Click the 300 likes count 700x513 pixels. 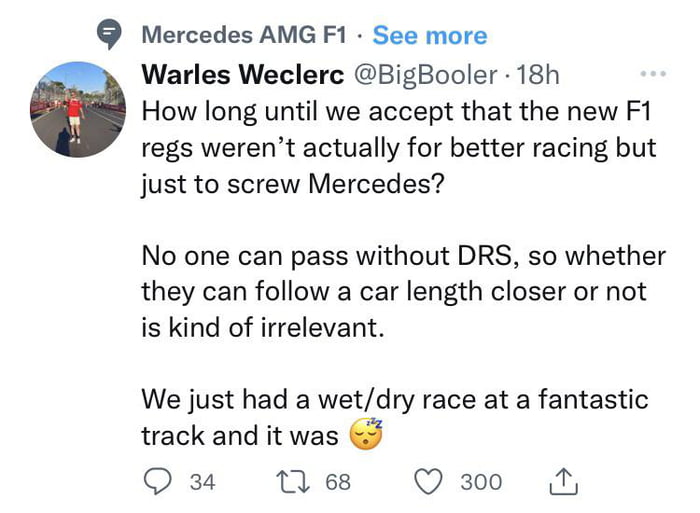[x=480, y=481]
